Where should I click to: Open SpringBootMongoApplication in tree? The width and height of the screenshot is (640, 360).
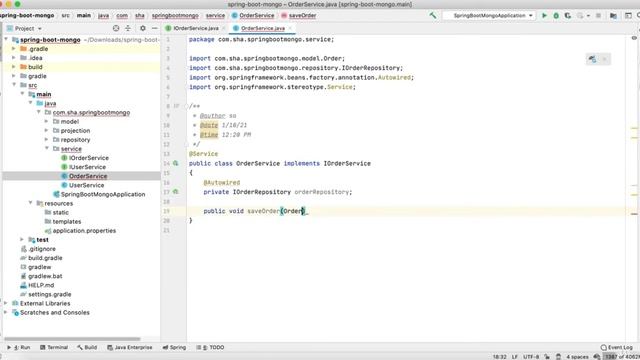[103, 194]
